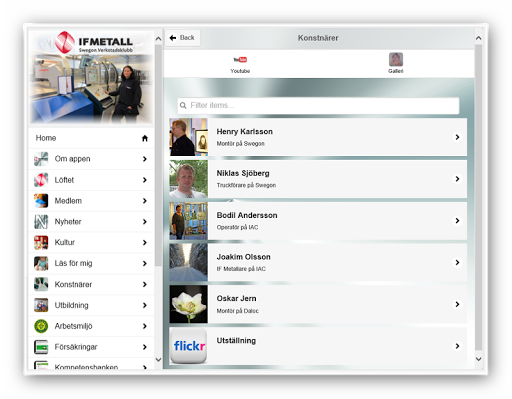Go Back using the Back button
The height and width of the screenshot is (399, 512).
[182, 38]
